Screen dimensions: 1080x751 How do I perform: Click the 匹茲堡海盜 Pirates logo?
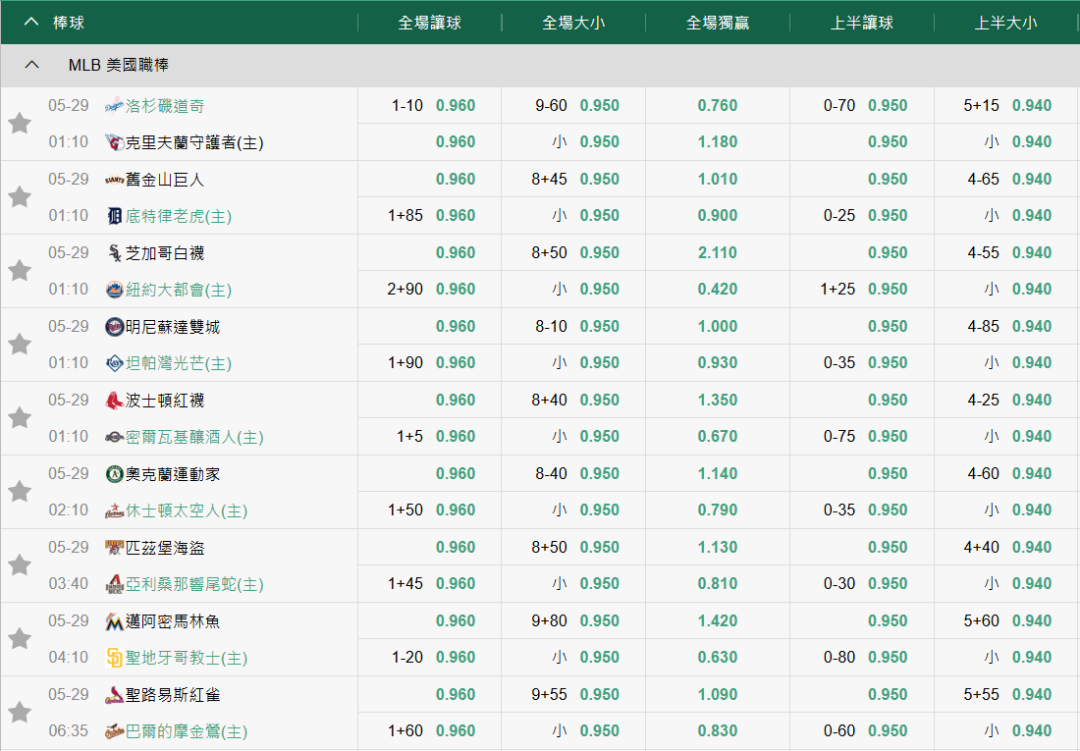114,548
